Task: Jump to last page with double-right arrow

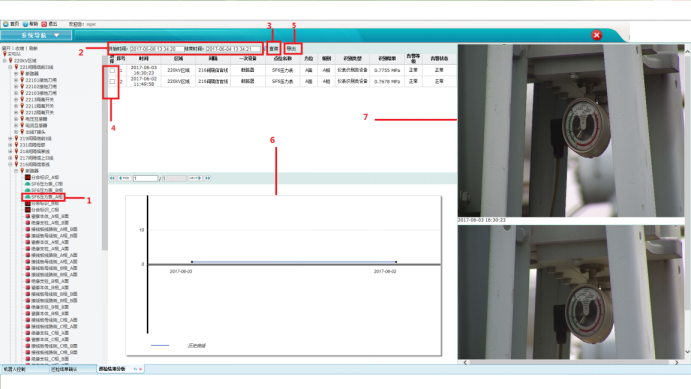Action: (x=208, y=178)
